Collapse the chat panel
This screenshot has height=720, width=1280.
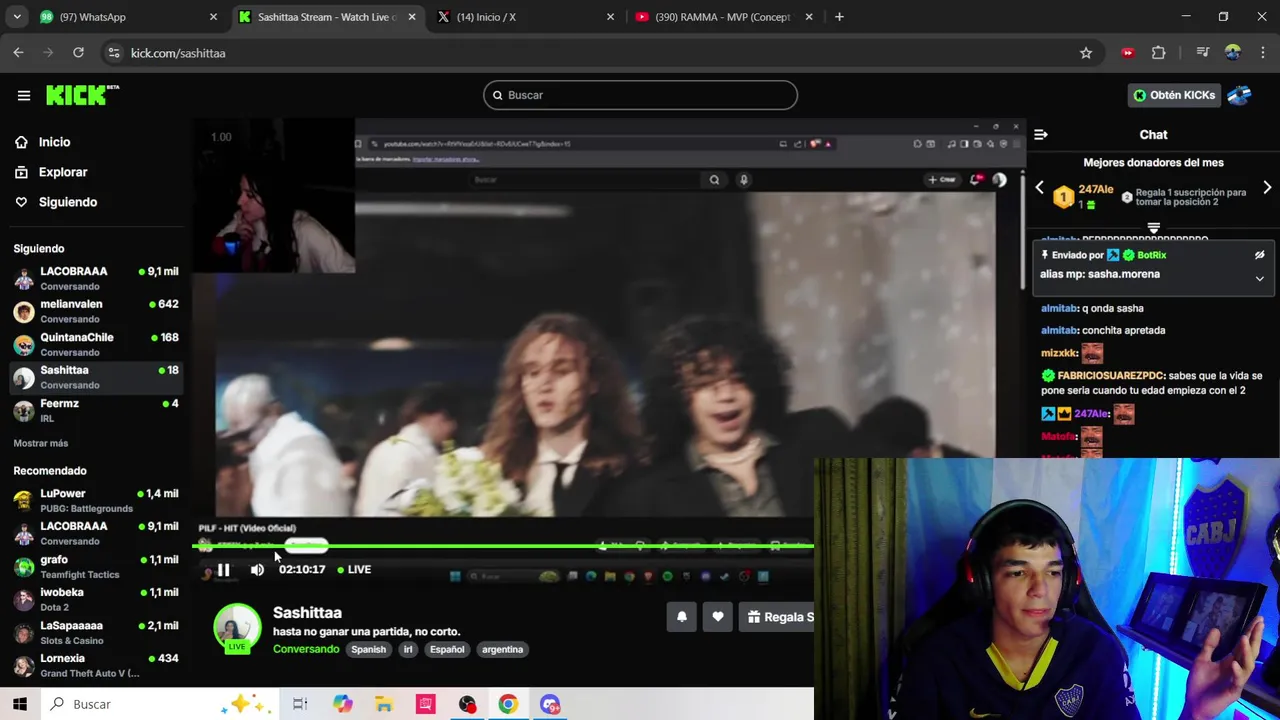point(1041,134)
